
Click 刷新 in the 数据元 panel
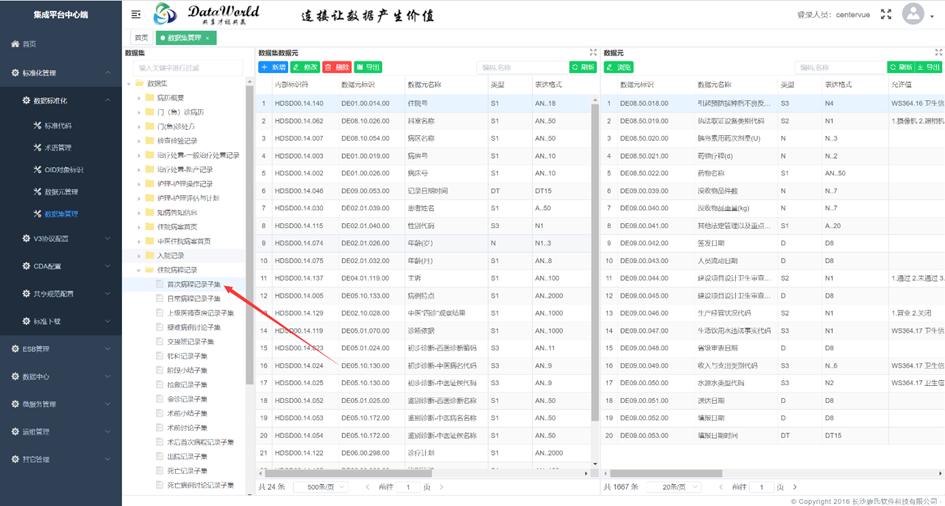[x=901, y=67]
